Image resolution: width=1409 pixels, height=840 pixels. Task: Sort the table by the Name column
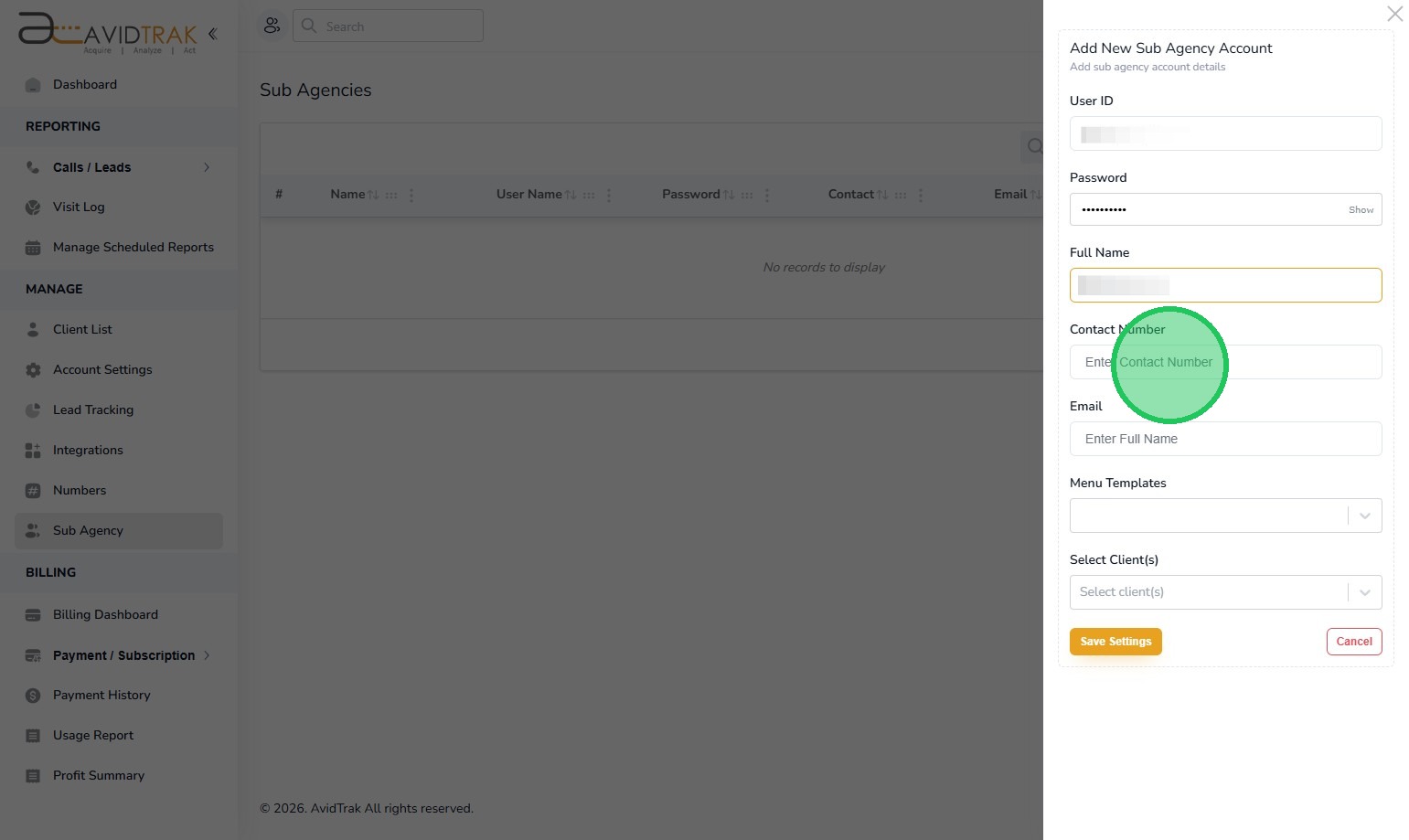pos(373,195)
